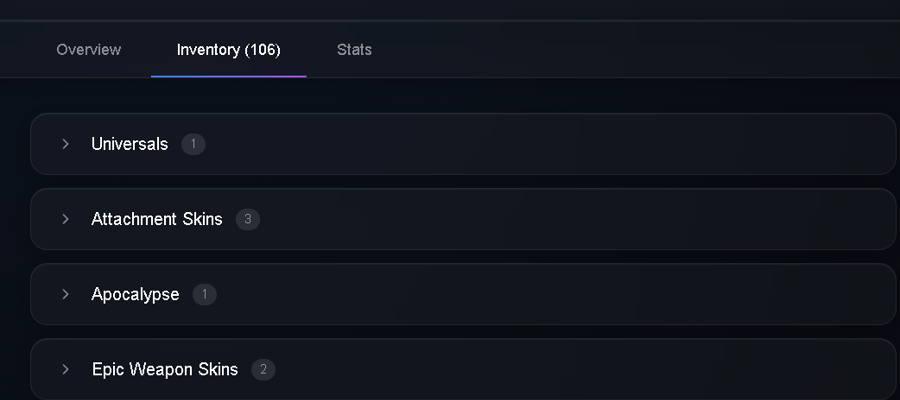Click the badge showing 2 on Epic Weapon Skins
The image size is (900, 400).
[x=263, y=370]
